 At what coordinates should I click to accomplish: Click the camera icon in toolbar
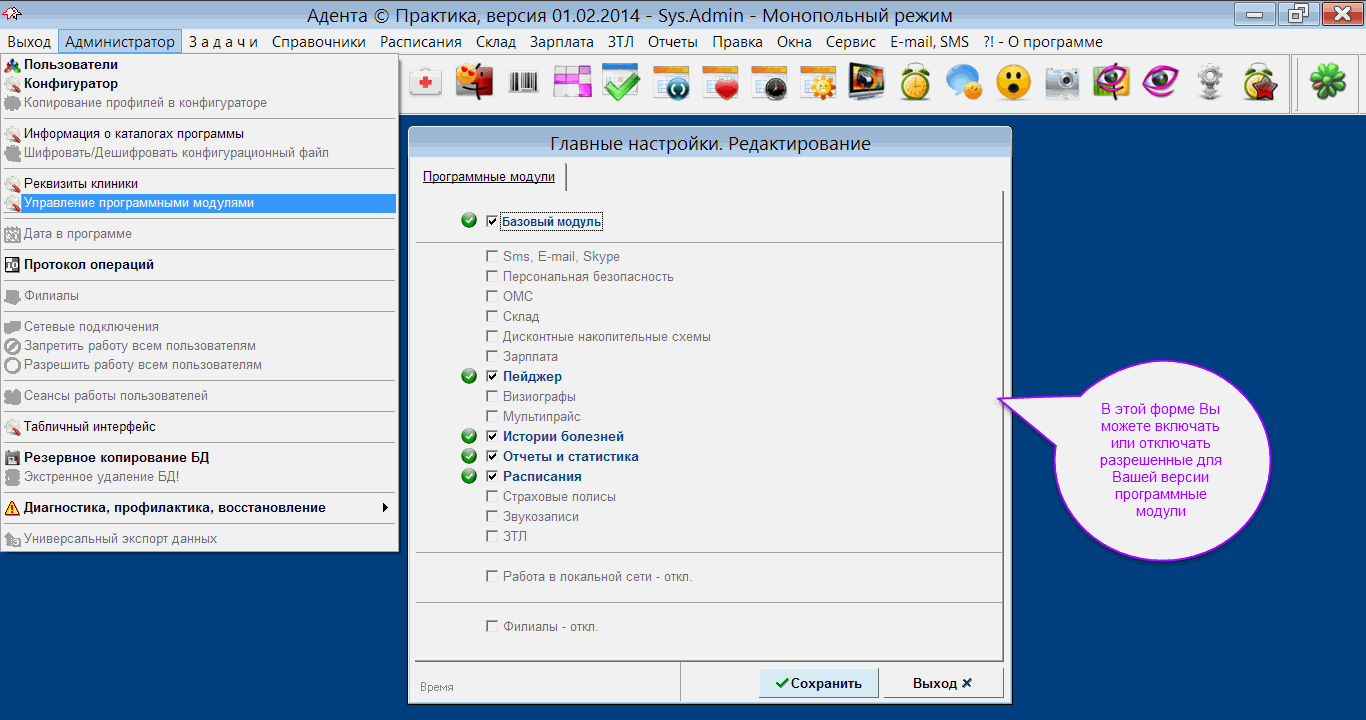[x=1062, y=83]
